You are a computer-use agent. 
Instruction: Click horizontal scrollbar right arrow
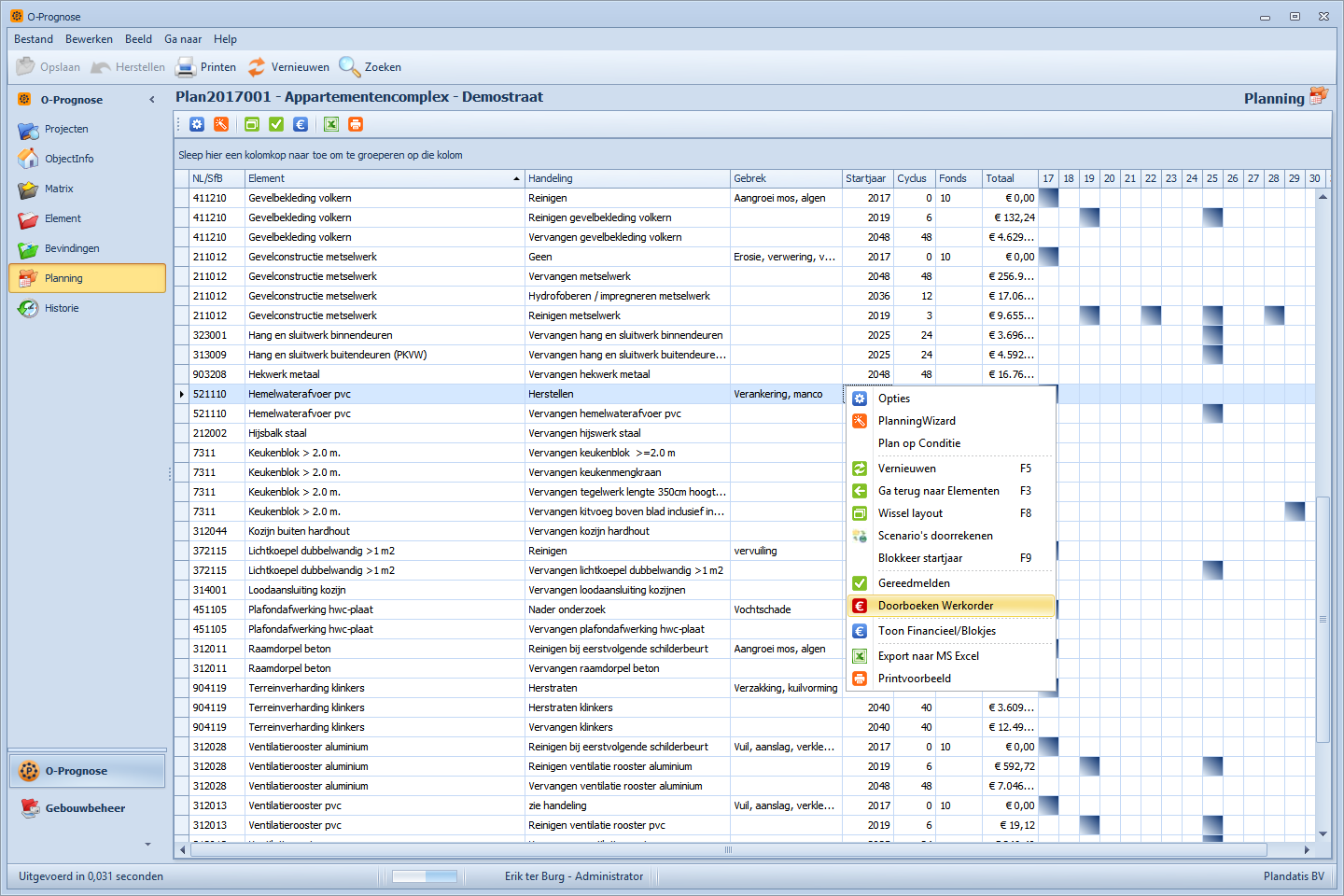pos(1307,850)
